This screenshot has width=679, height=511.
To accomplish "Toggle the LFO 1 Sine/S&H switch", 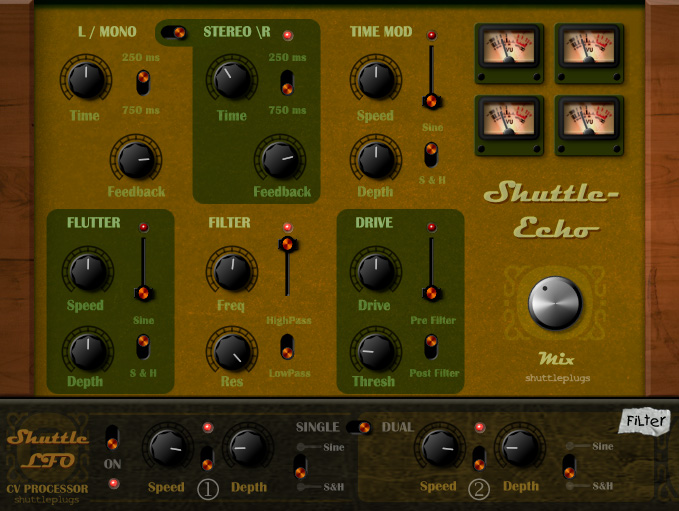I will tap(301, 466).
